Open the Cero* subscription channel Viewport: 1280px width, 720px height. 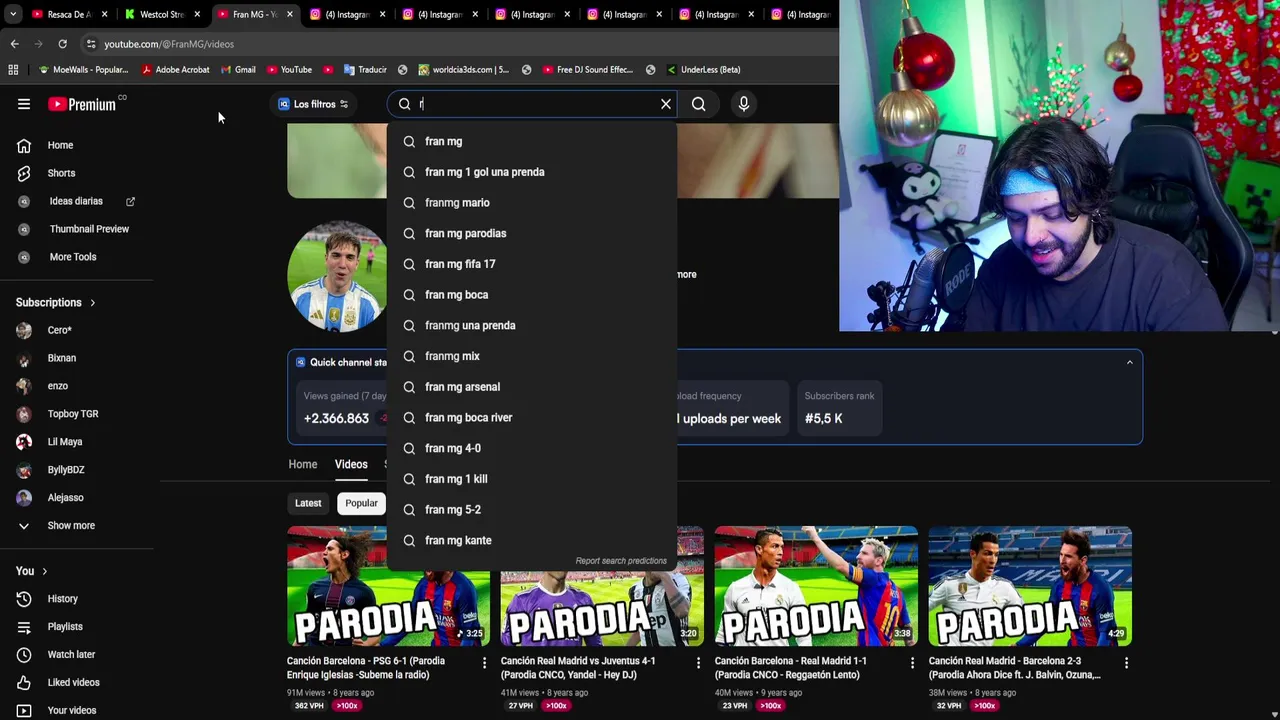(59, 330)
